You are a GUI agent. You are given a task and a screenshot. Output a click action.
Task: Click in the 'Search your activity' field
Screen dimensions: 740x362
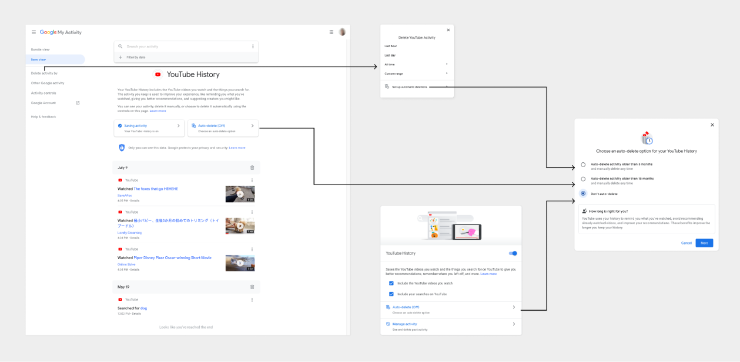pos(186,46)
